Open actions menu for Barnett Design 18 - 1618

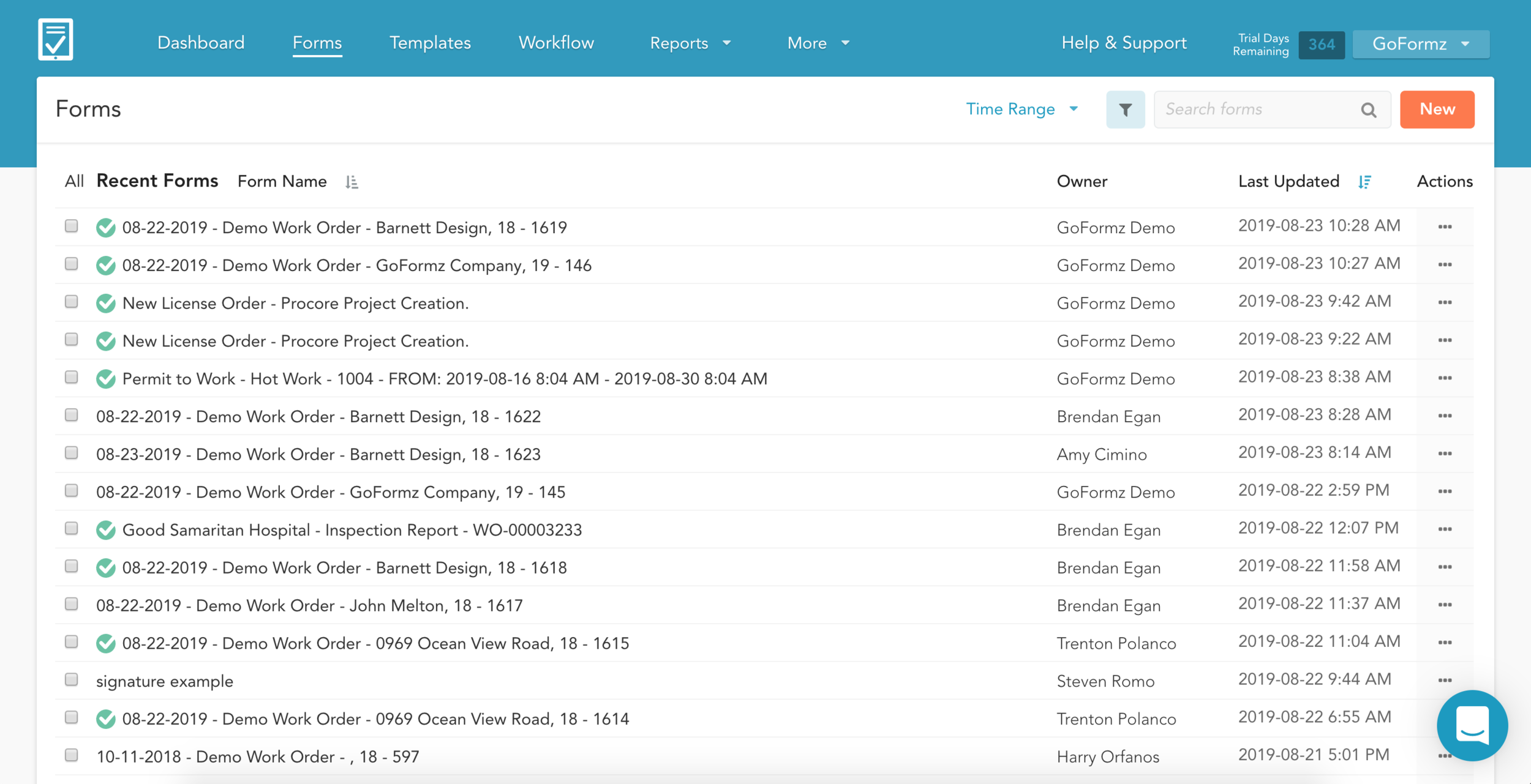pos(1445,567)
